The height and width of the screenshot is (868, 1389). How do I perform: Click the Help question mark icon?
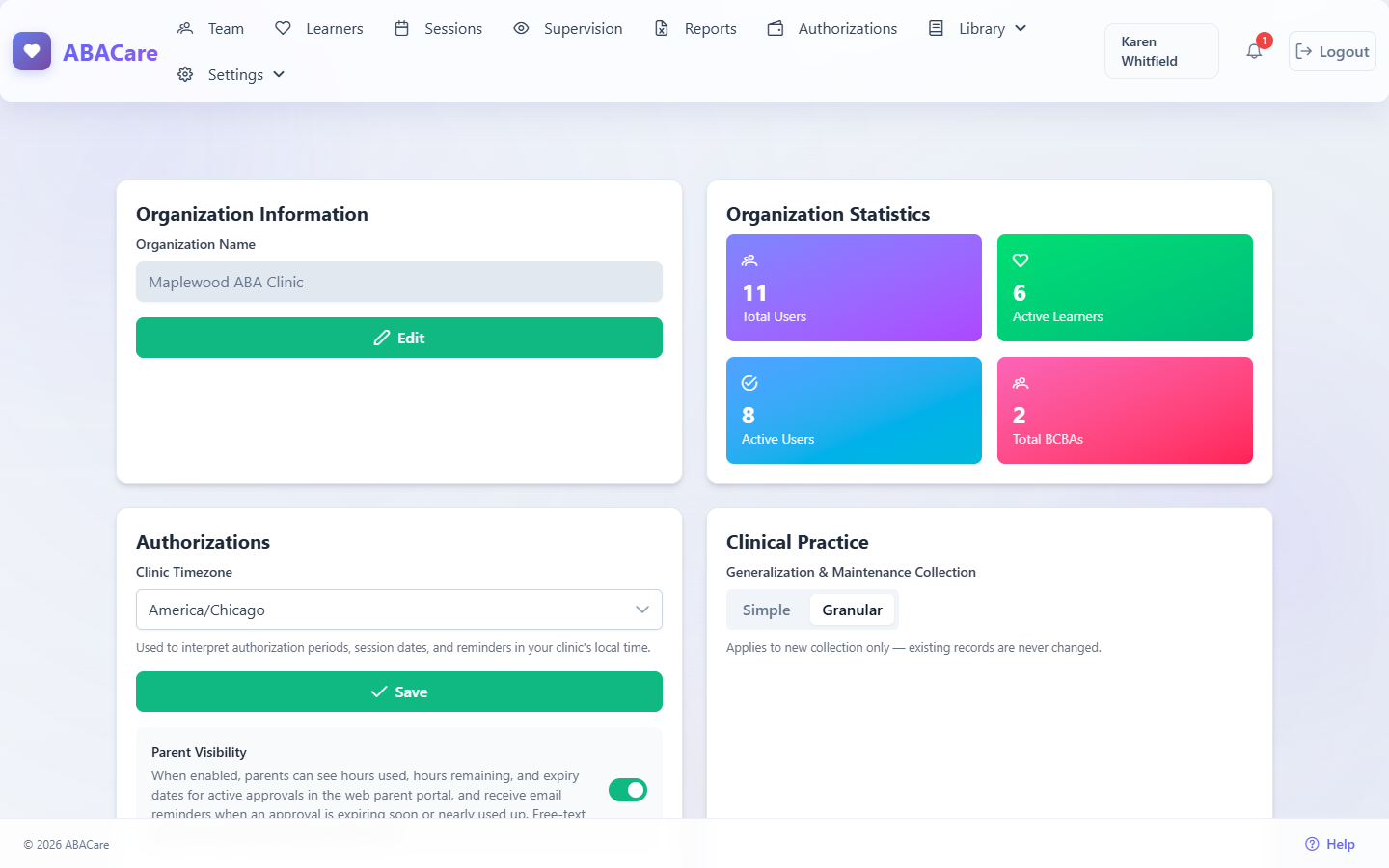coord(1312,844)
